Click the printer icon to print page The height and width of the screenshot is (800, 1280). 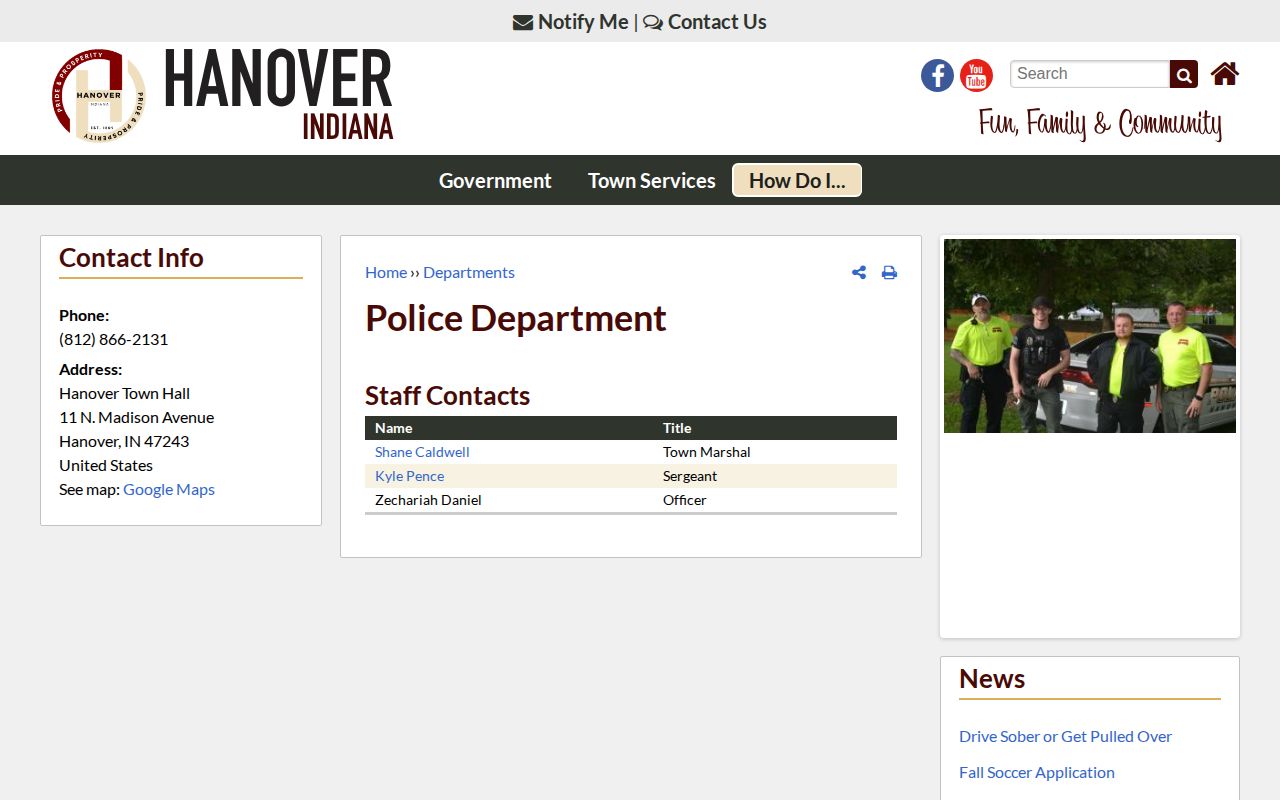pyautogui.click(x=889, y=272)
